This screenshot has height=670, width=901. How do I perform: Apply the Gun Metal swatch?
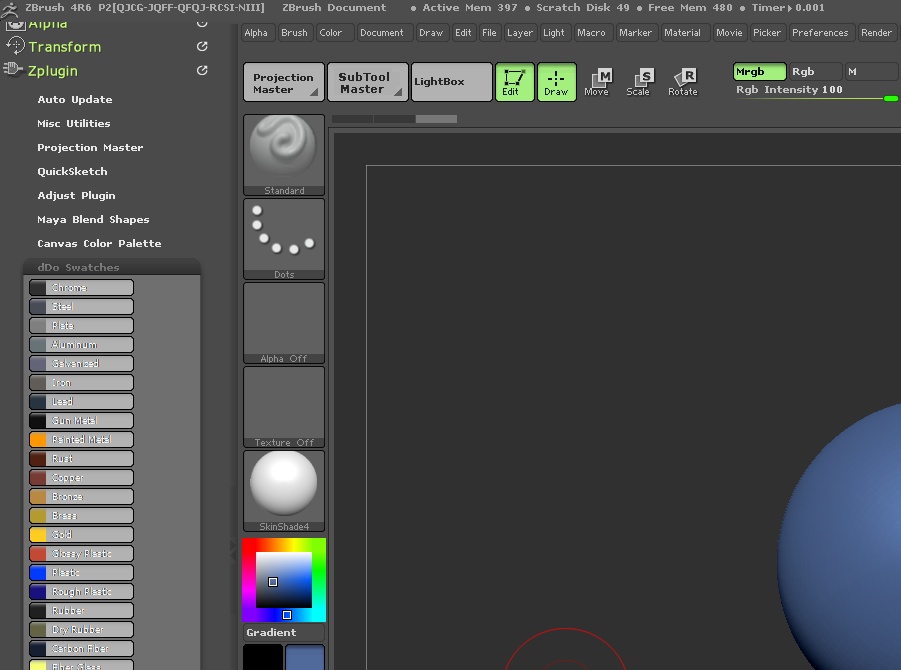click(x=82, y=420)
